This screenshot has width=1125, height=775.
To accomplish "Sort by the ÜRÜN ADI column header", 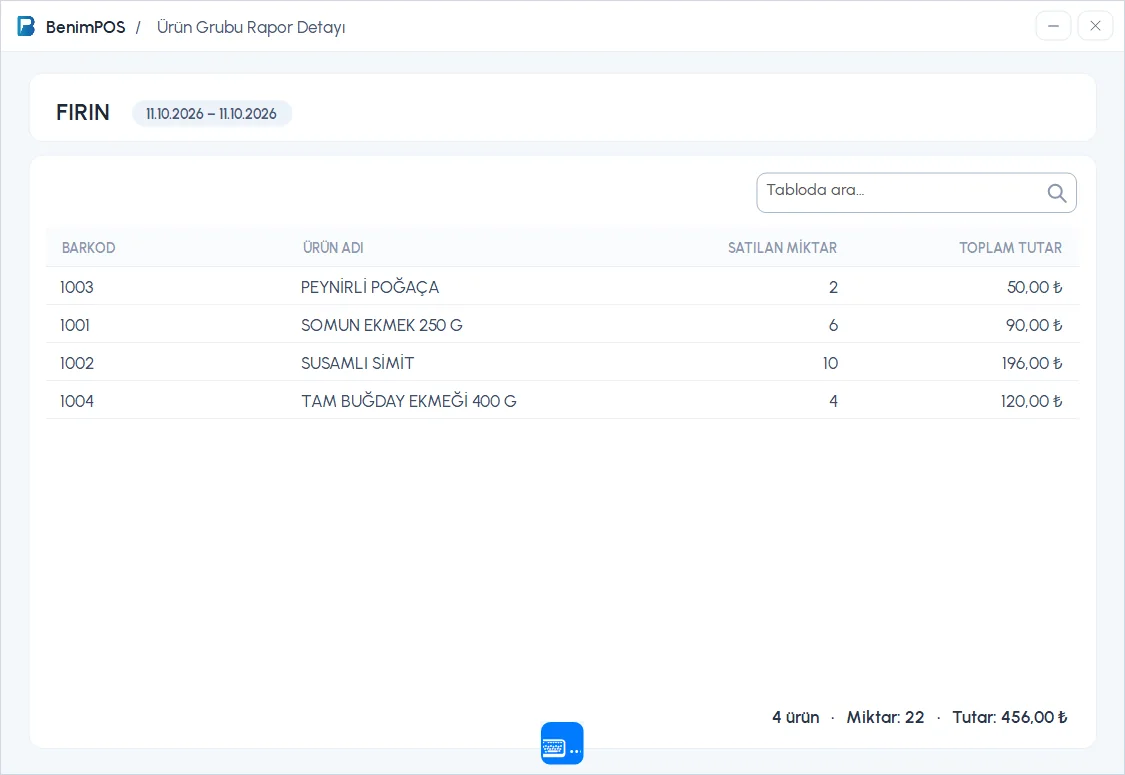I will tap(333, 248).
